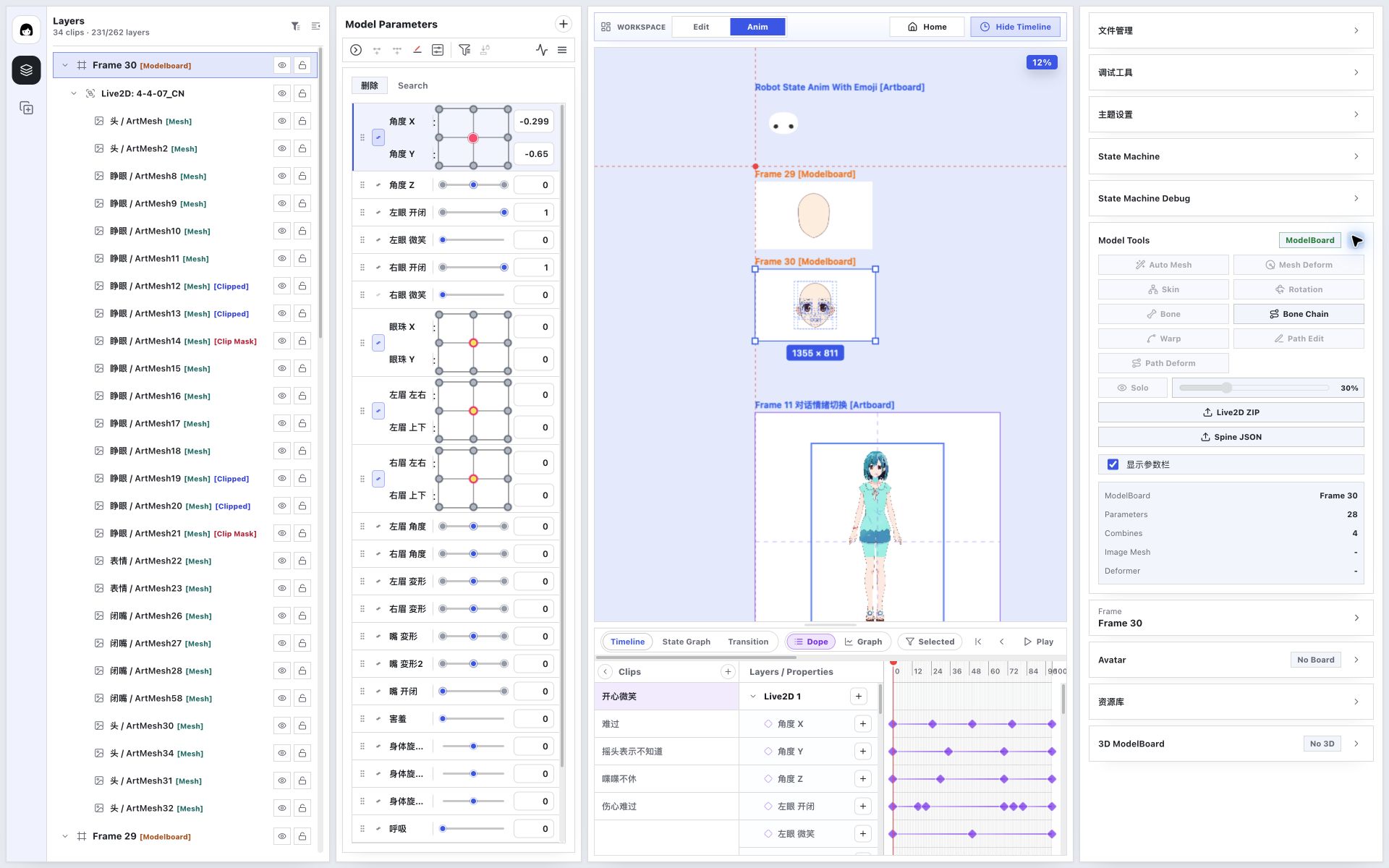The image size is (1389, 868).
Task: Lock the Frame 30 Modelboard layer
Action: 302,65
